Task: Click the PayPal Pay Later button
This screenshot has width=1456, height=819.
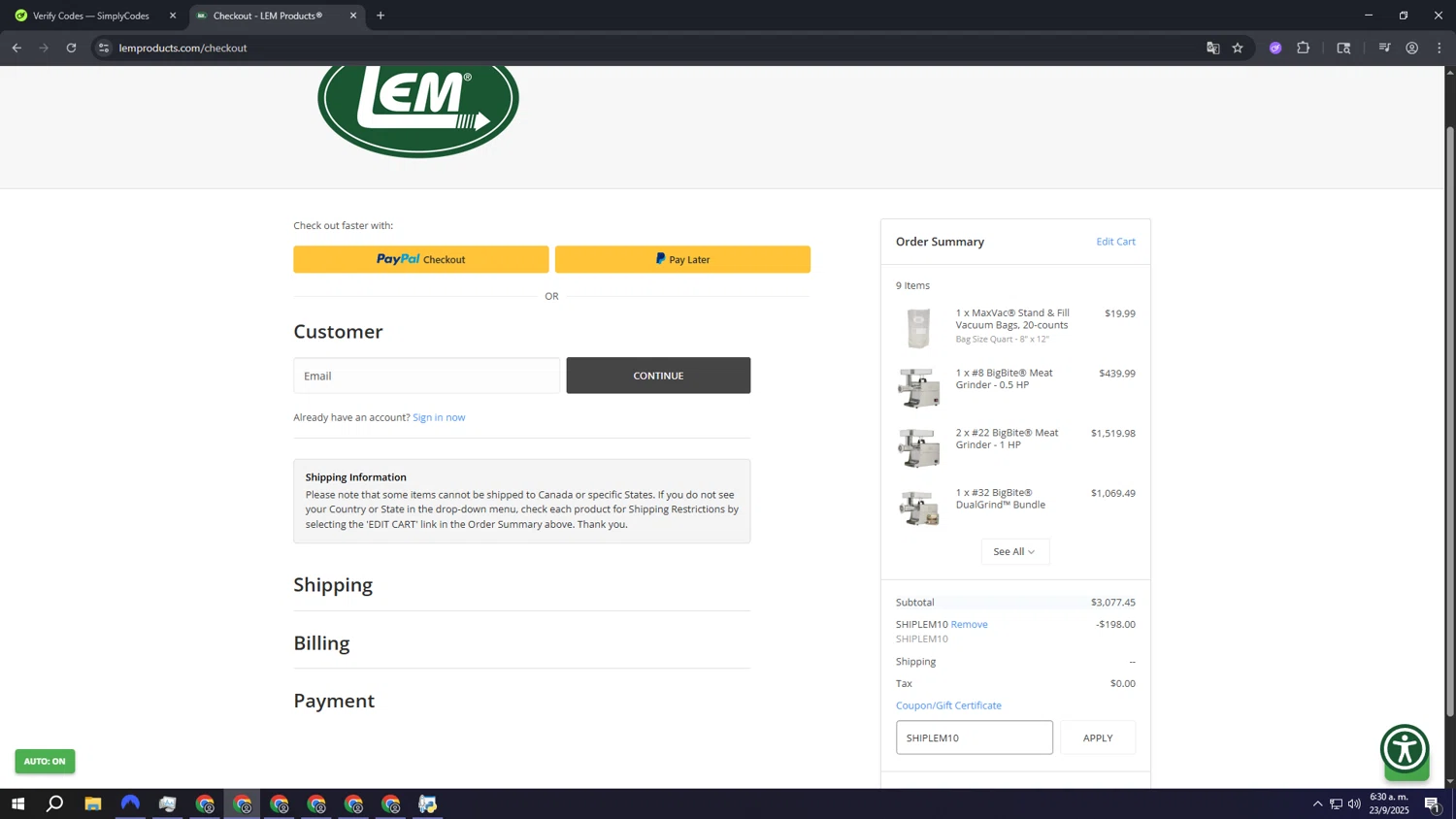Action: tap(682, 259)
